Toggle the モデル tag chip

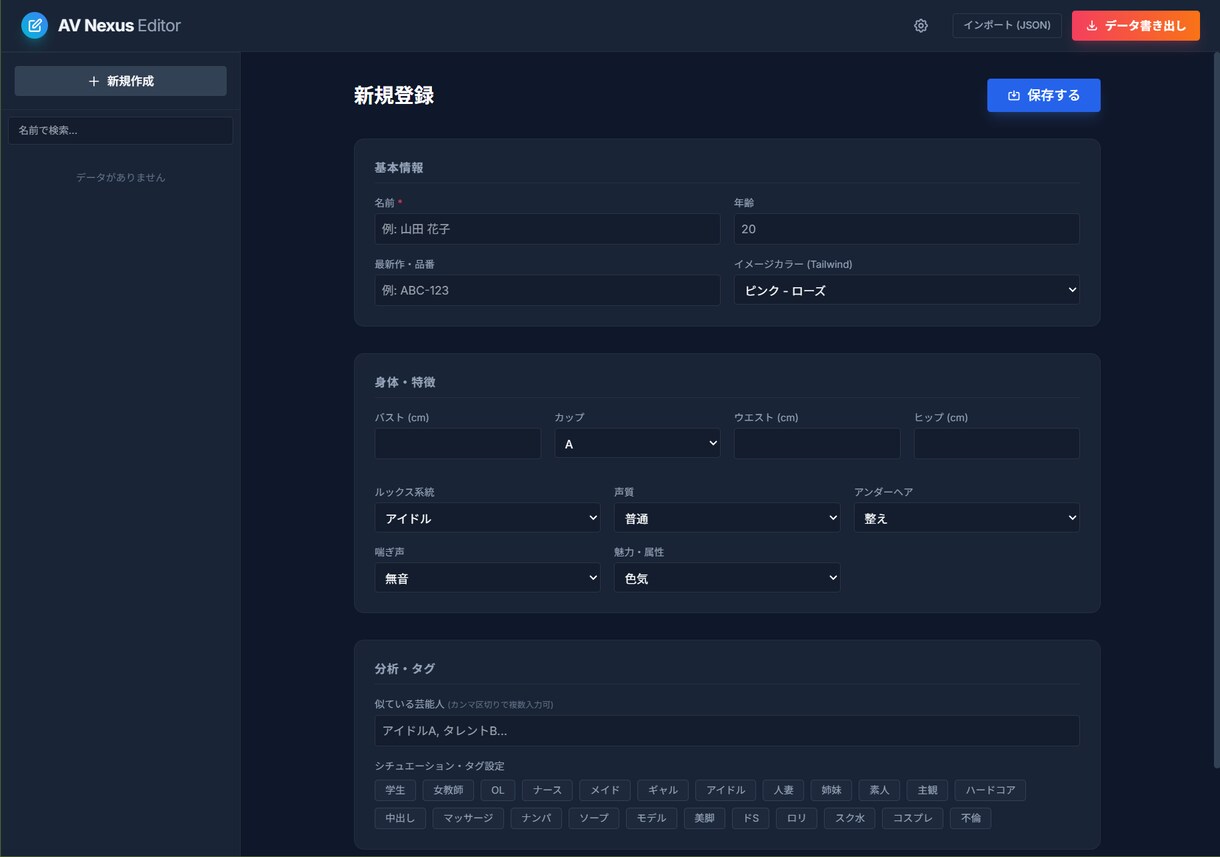[x=651, y=818]
